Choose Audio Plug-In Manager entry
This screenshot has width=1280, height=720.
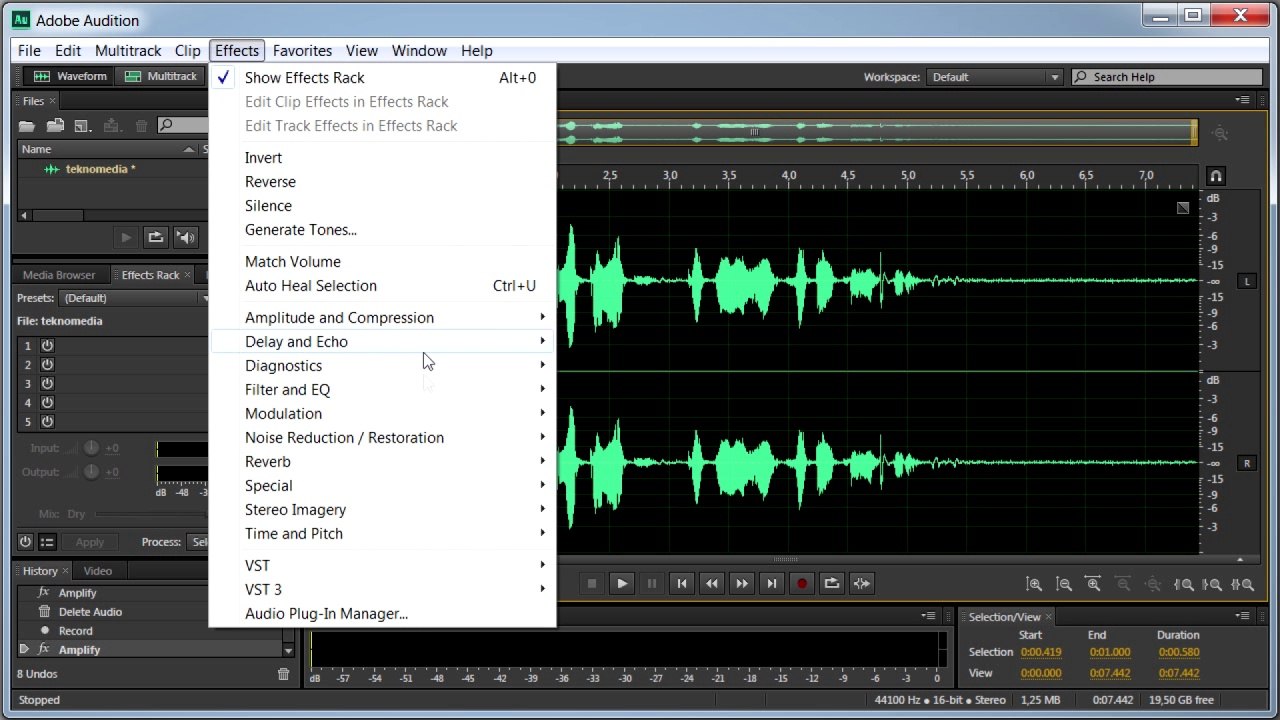pos(382,613)
